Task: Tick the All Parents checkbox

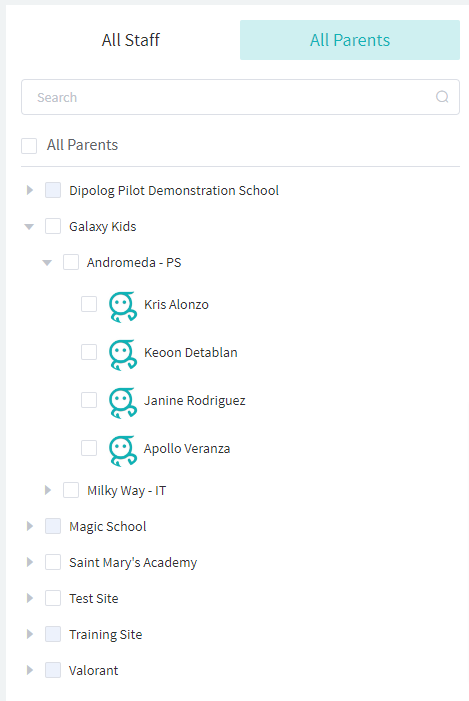Action: 29,146
